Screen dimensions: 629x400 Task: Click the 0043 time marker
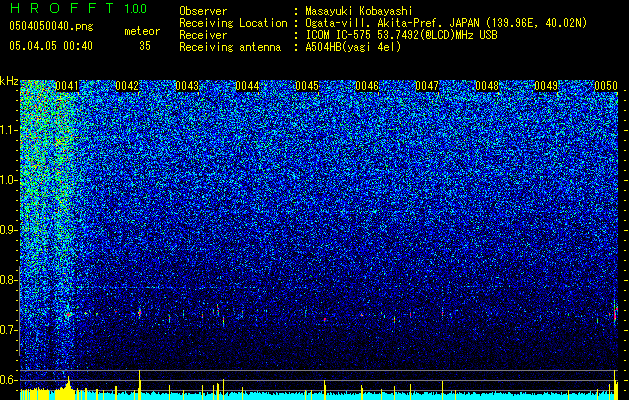[187, 86]
